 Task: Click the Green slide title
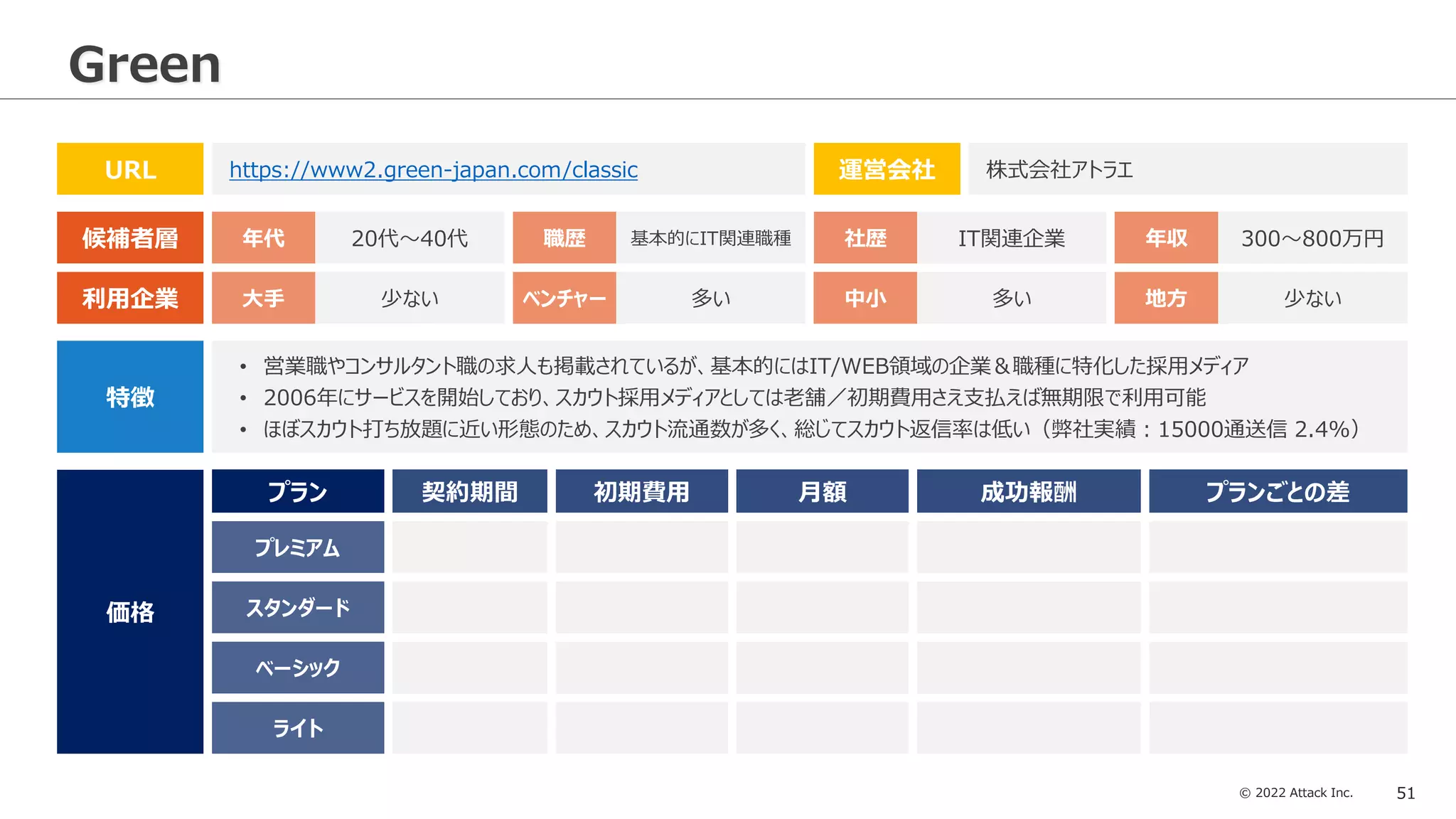click(144, 65)
